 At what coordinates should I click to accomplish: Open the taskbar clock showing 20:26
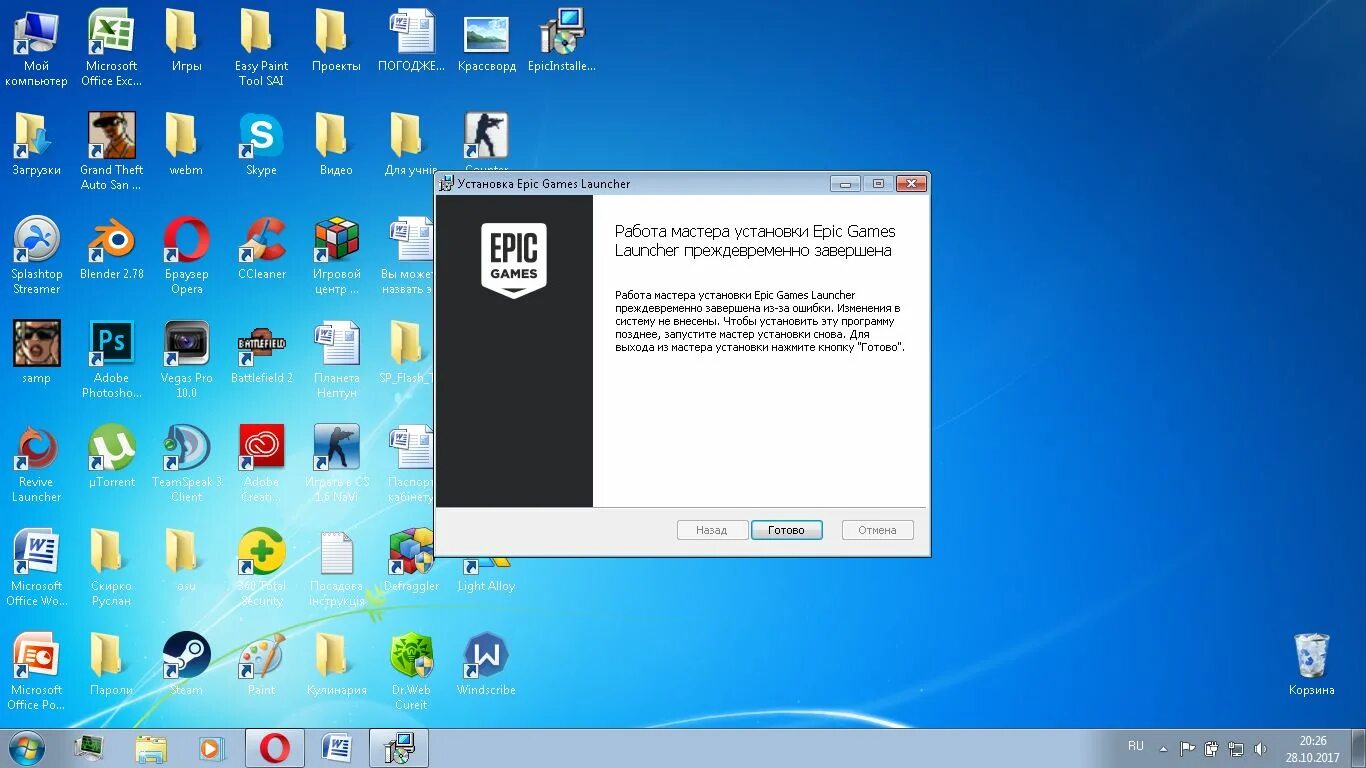point(1312,749)
